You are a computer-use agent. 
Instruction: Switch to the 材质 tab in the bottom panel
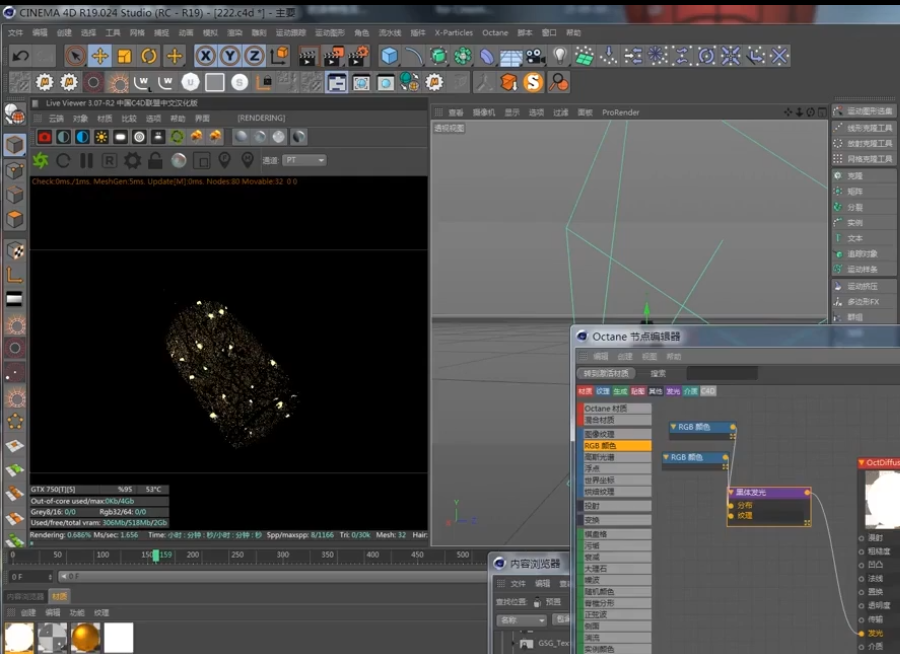60,596
